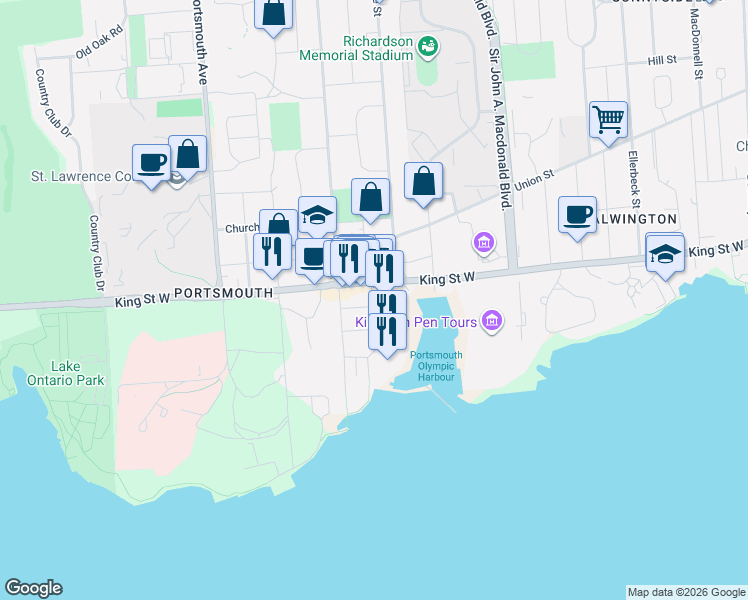
Task: Click the leftmost fork-and-knife restaurant marker
Action: pos(272,252)
